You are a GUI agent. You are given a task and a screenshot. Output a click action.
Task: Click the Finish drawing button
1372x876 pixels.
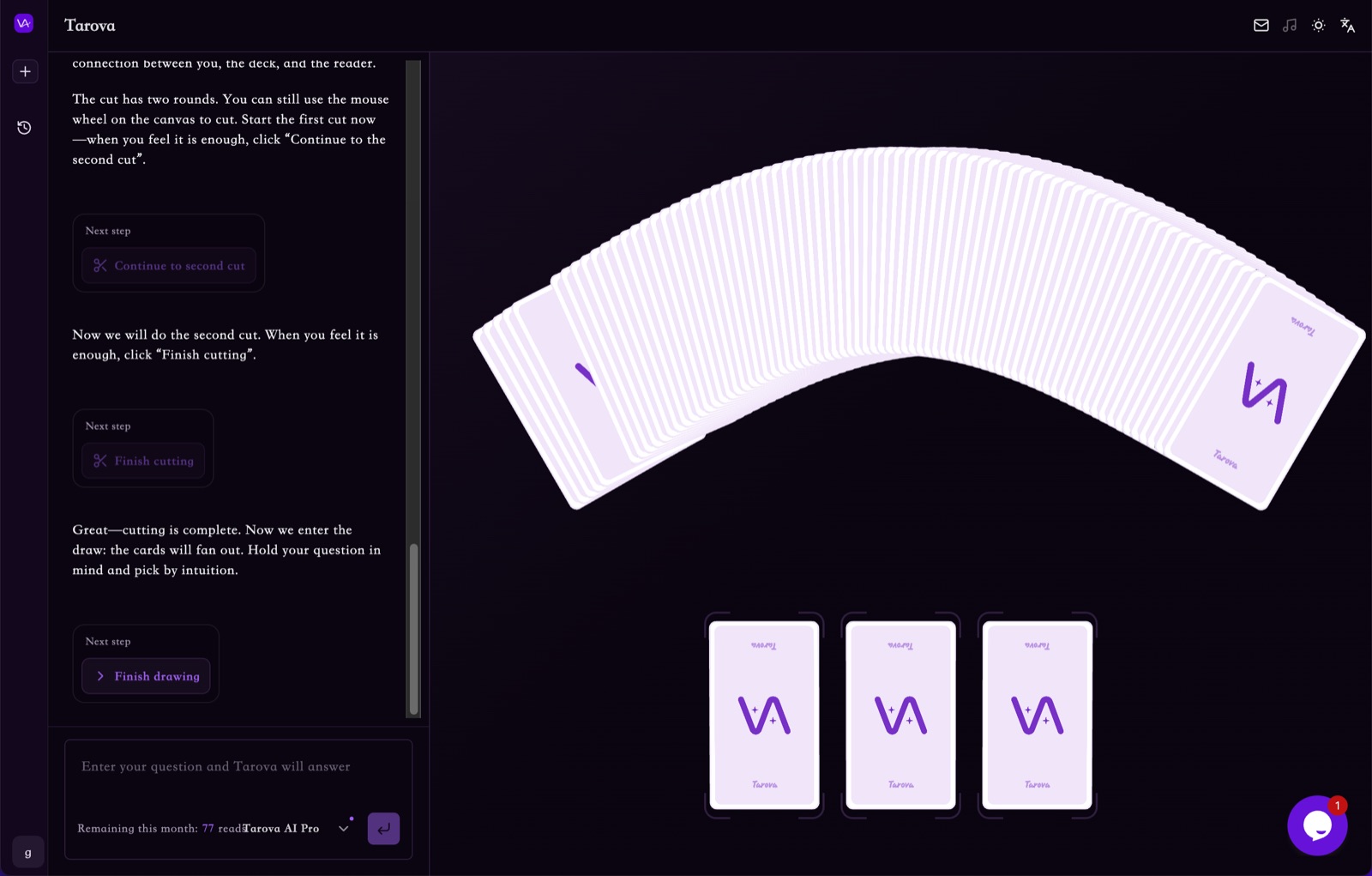tap(146, 676)
